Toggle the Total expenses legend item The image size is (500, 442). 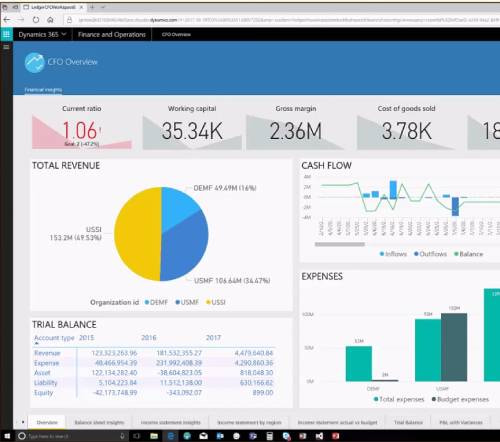tap(399, 399)
